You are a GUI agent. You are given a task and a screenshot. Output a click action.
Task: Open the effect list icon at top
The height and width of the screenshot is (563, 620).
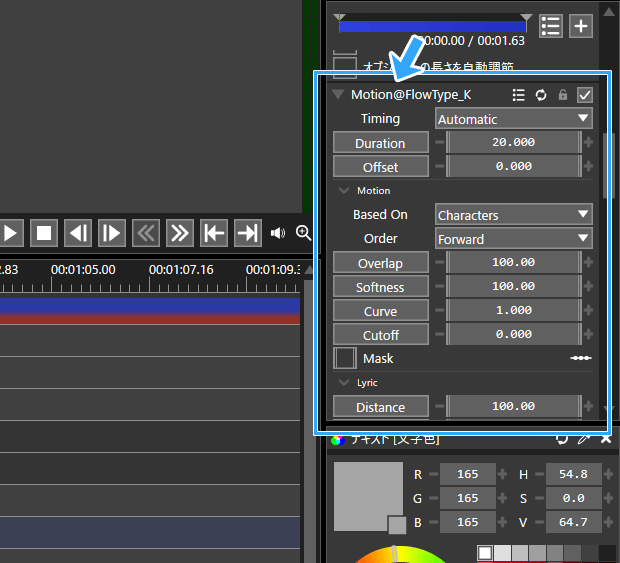coord(551,26)
